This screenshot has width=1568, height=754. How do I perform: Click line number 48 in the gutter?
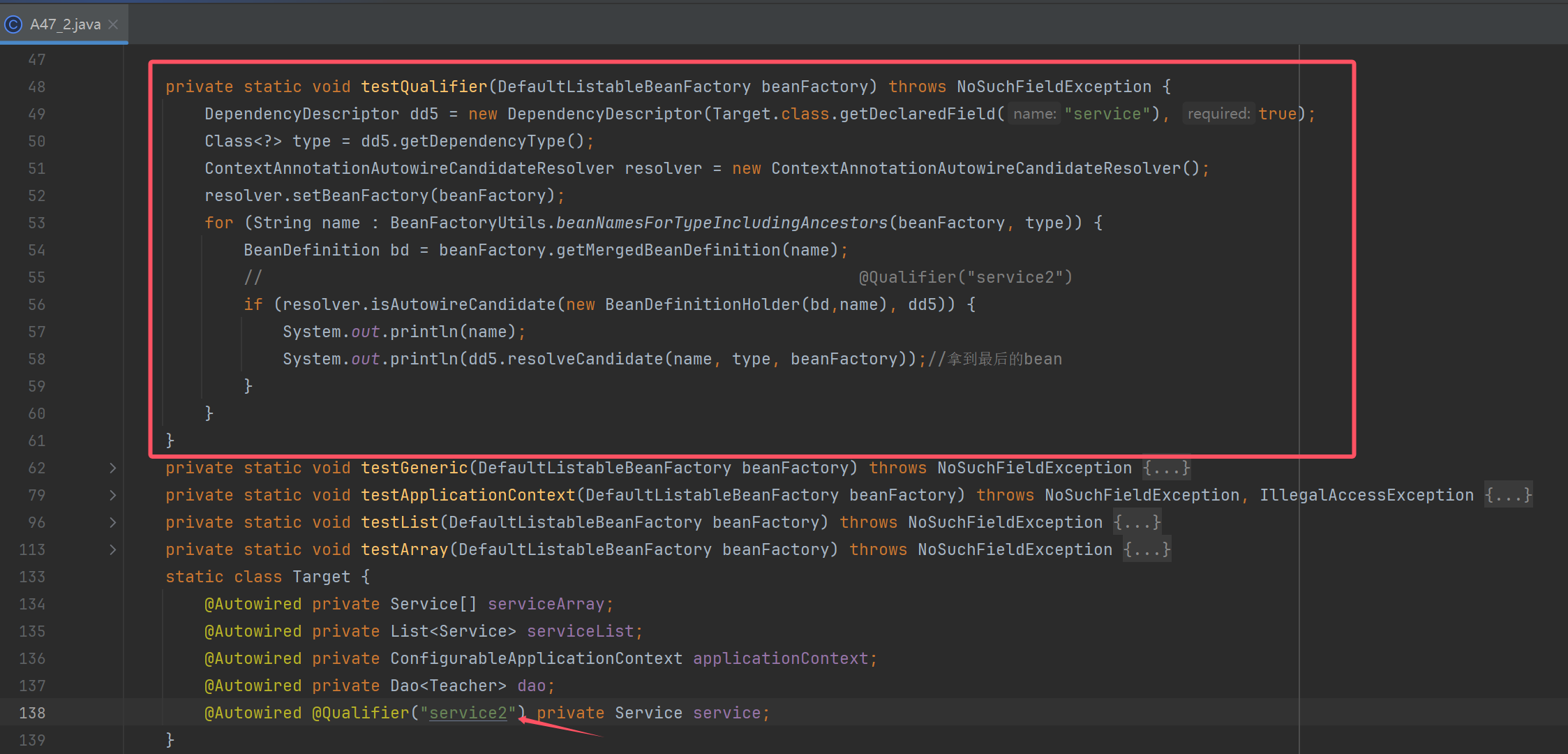coord(37,87)
